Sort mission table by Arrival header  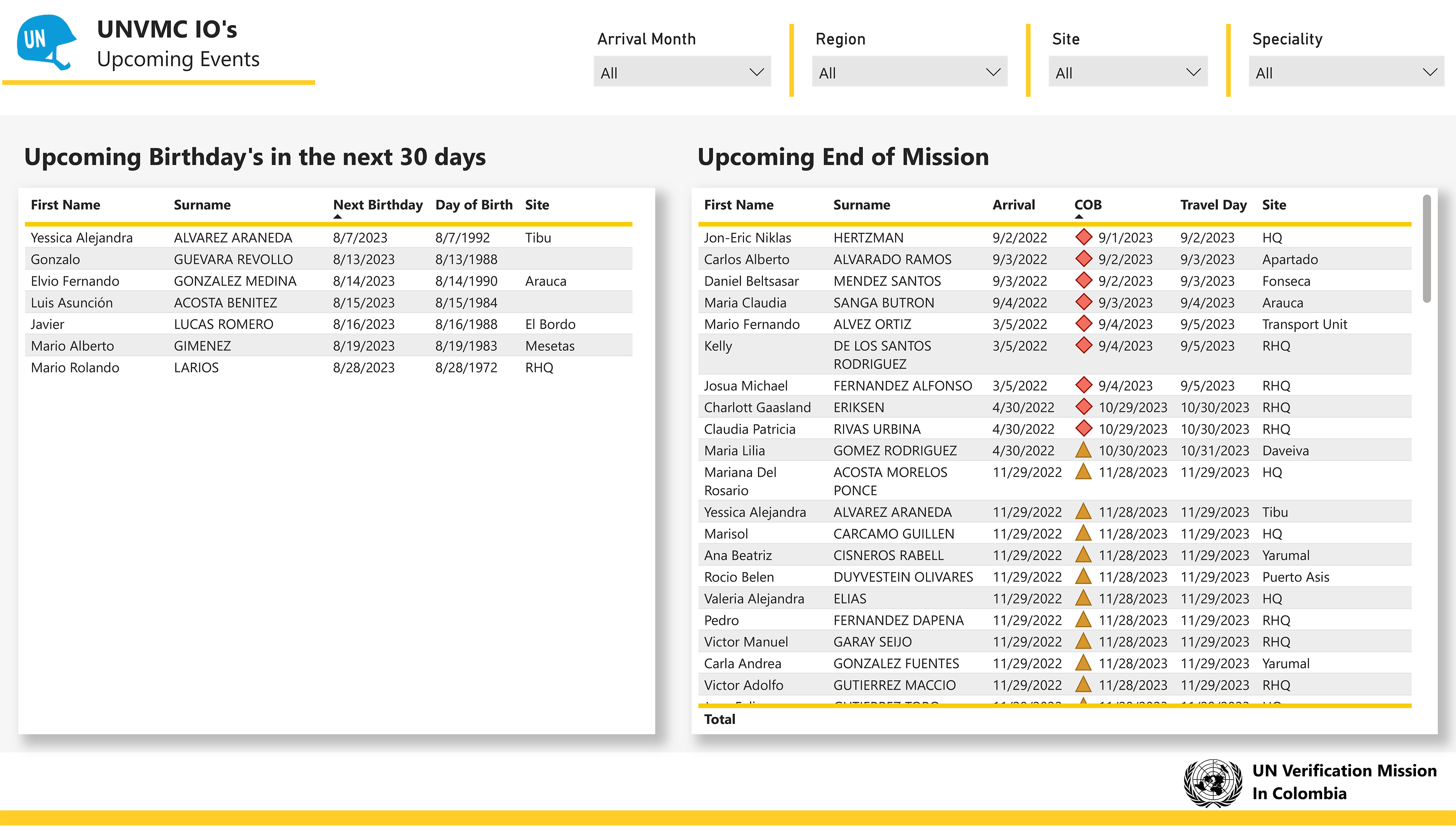point(1013,205)
